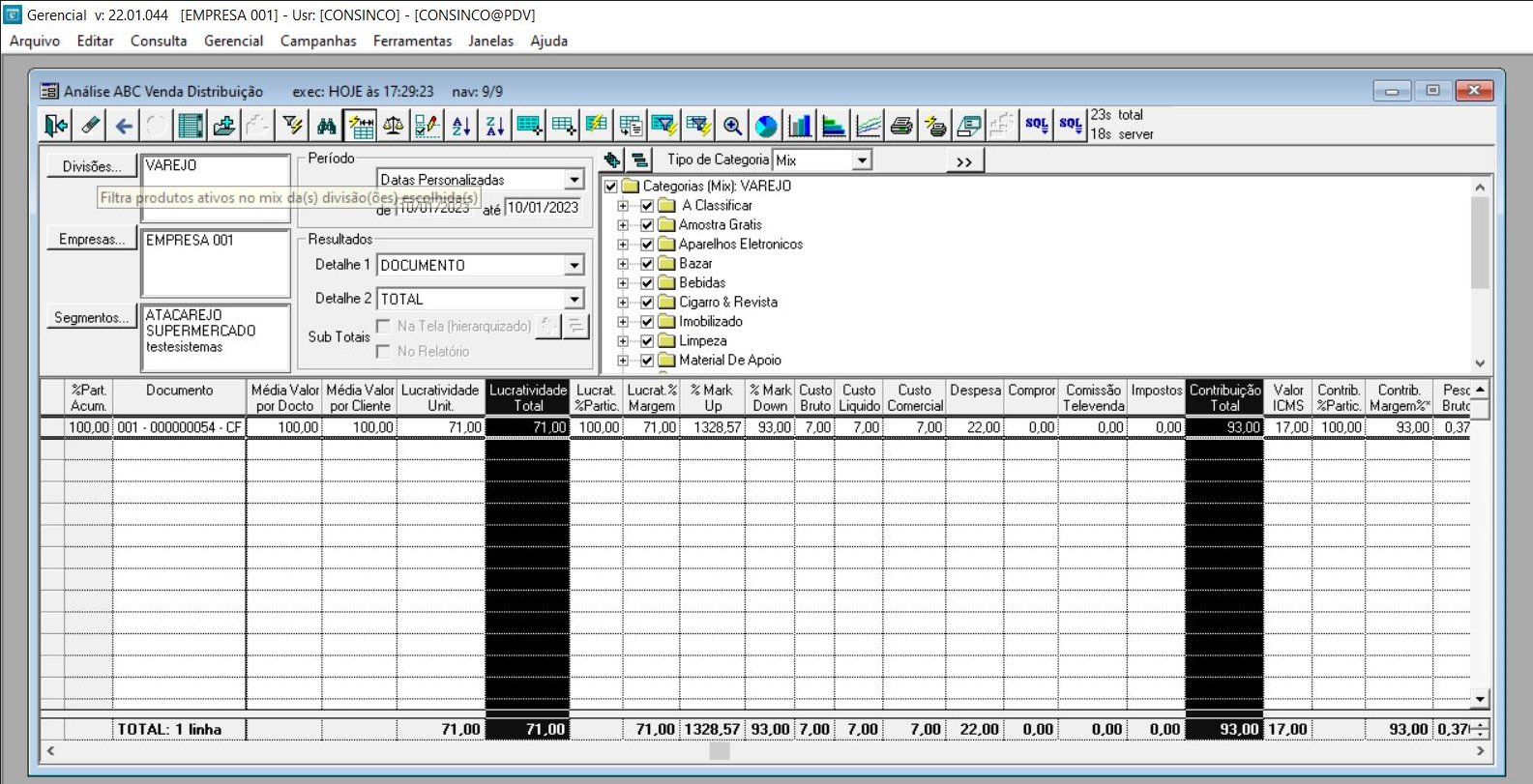Click the exit door icon in the toolbar

56,125
